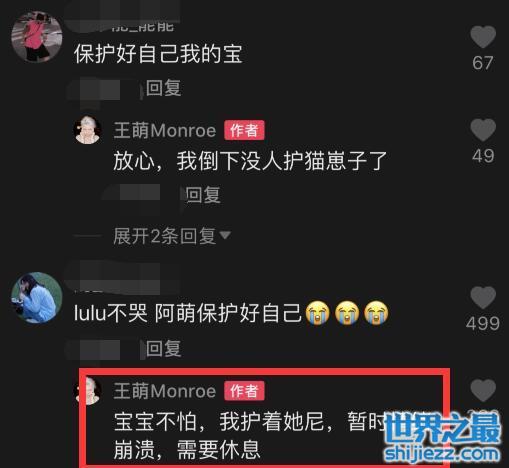Tap the heart beside the red-boxed reply
The image size is (509, 468).
pyautogui.click(x=483, y=390)
